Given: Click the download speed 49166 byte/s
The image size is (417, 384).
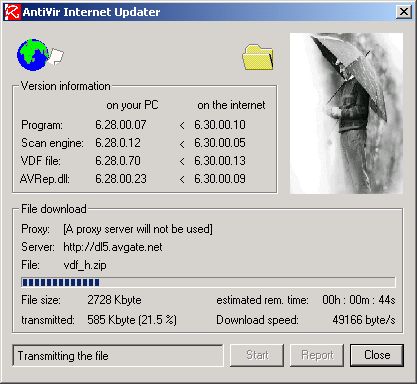Looking at the screenshot, I should click(364, 320).
